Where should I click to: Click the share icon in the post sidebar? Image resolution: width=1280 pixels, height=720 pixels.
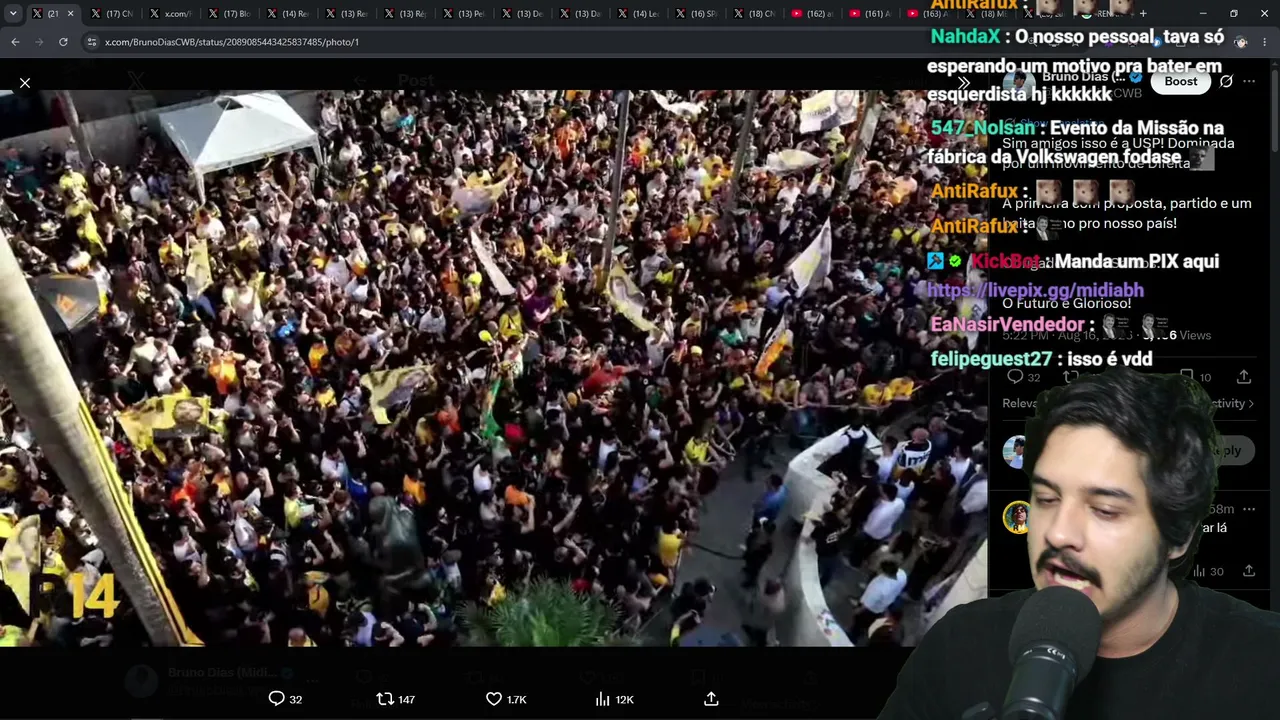(1244, 377)
